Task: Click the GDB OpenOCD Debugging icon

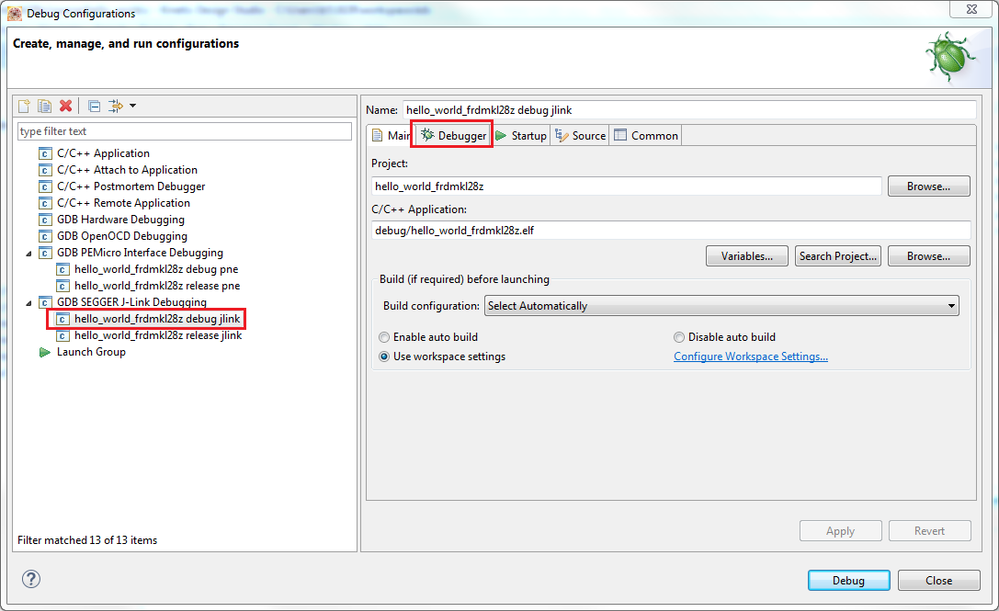Action: (x=45, y=236)
